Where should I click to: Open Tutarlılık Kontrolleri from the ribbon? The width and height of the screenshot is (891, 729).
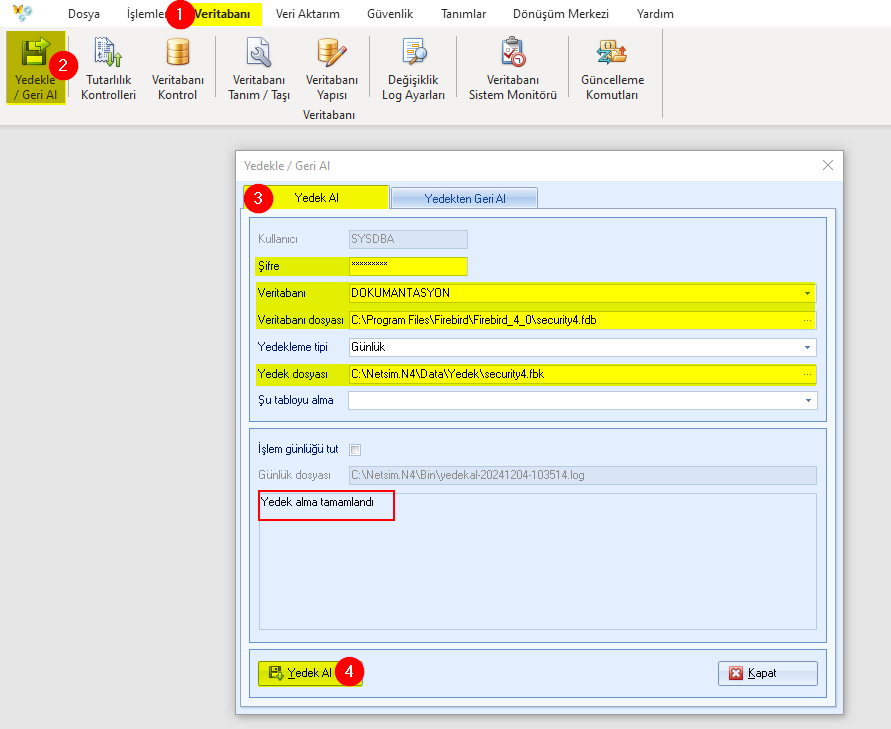[x=108, y=69]
